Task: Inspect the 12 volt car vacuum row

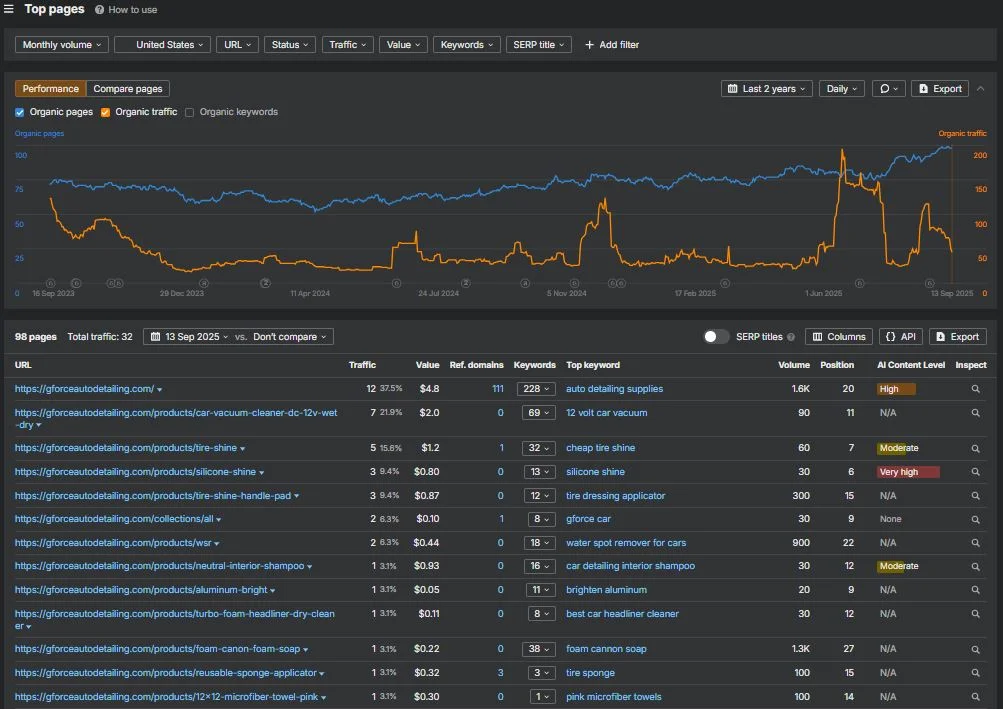Action: point(975,413)
